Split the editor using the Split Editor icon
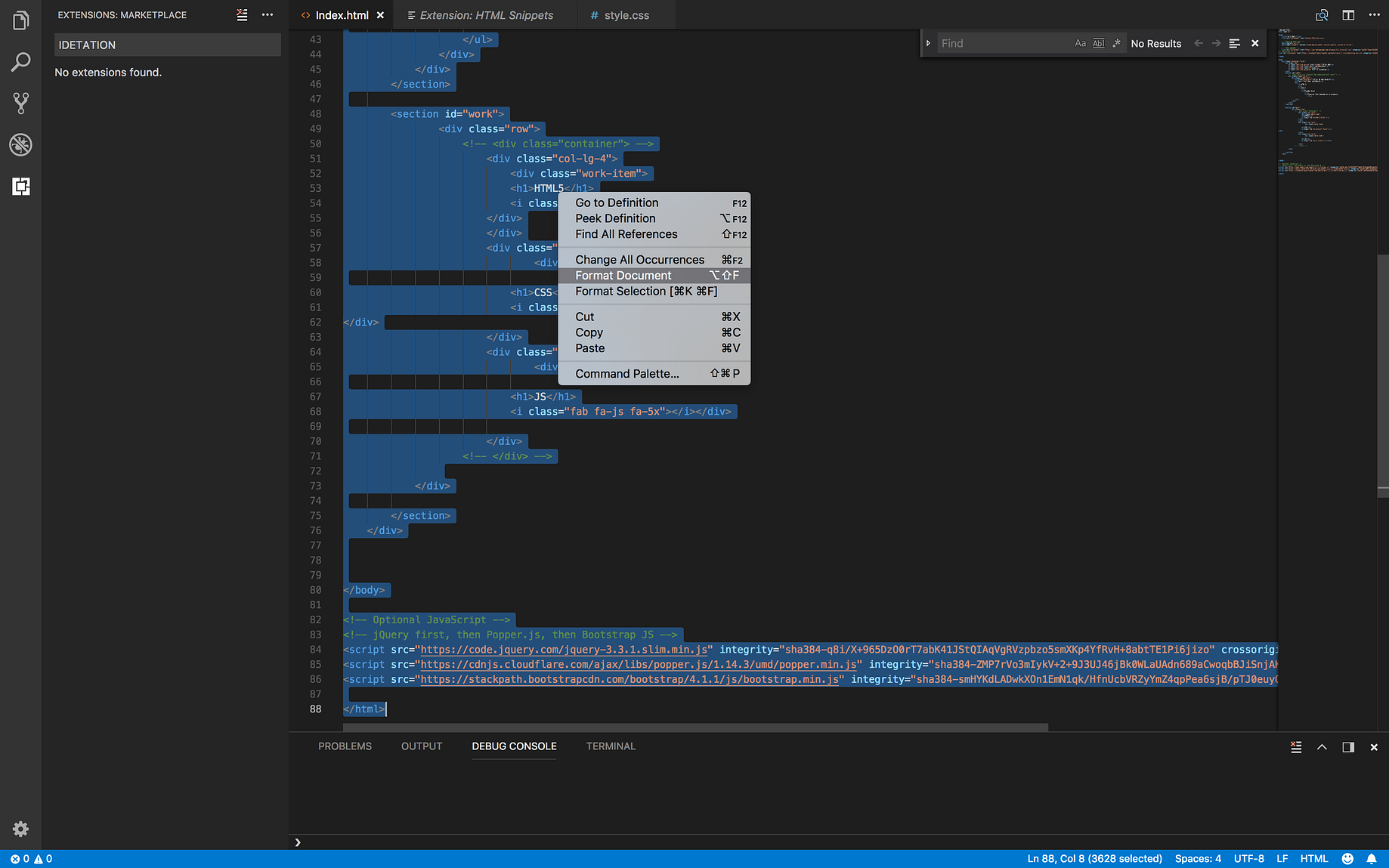The height and width of the screenshot is (868, 1389). click(x=1348, y=15)
